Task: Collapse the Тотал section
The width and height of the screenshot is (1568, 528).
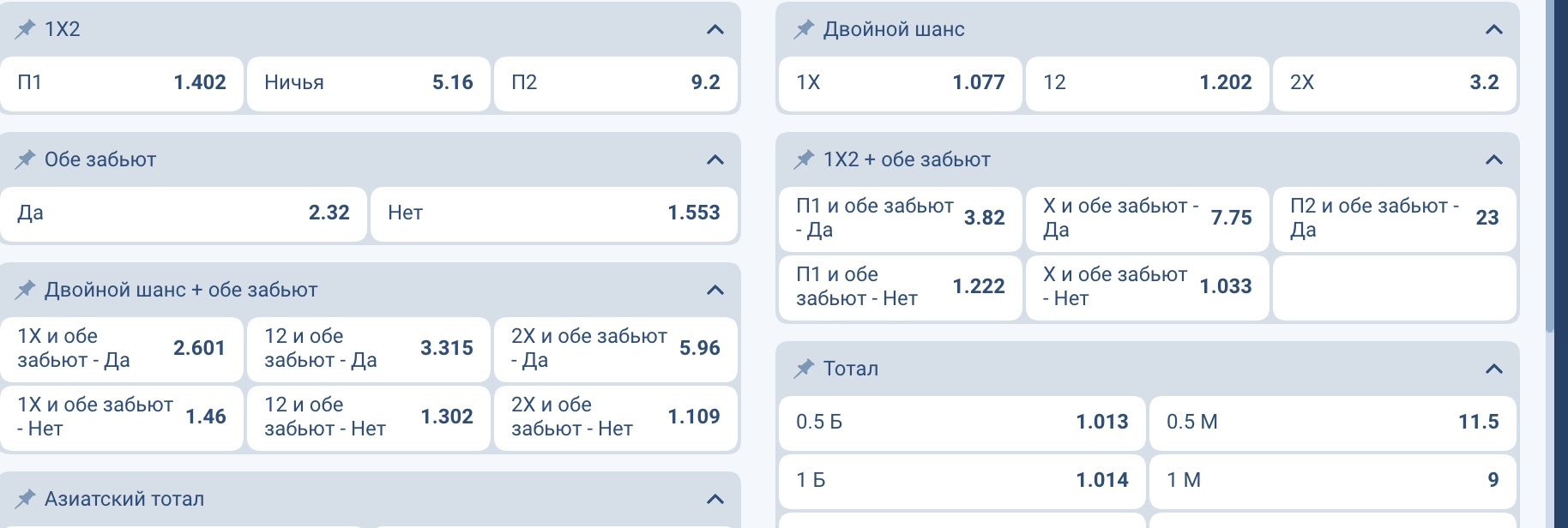Action: coord(1494,368)
